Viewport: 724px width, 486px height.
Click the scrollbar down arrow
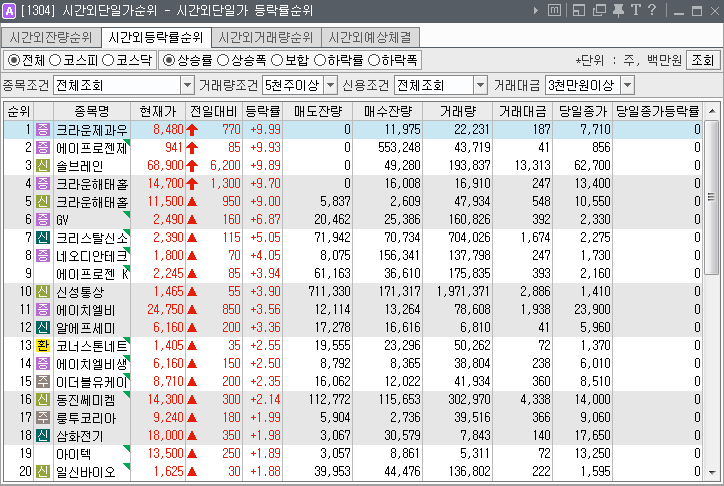click(x=712, y=472)
